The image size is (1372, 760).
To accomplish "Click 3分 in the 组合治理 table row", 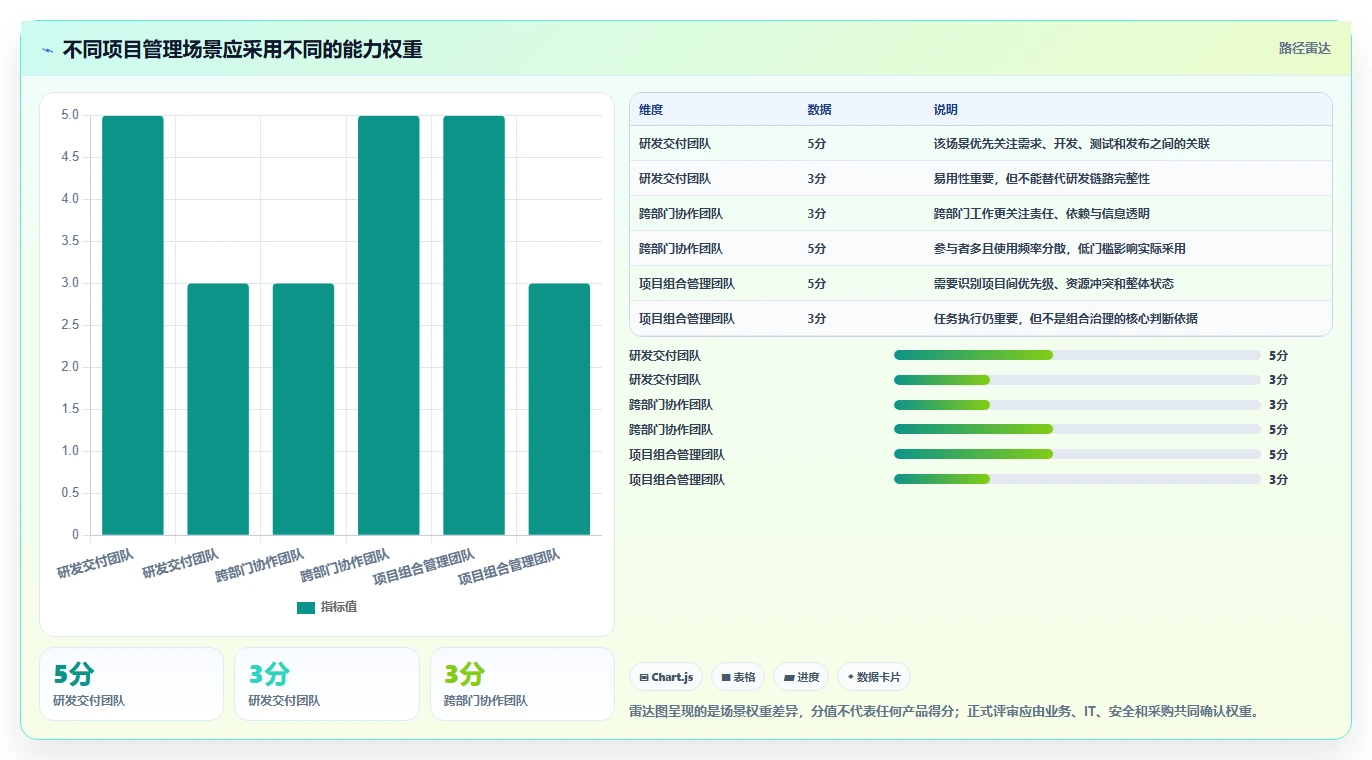I will coord(817,319).
